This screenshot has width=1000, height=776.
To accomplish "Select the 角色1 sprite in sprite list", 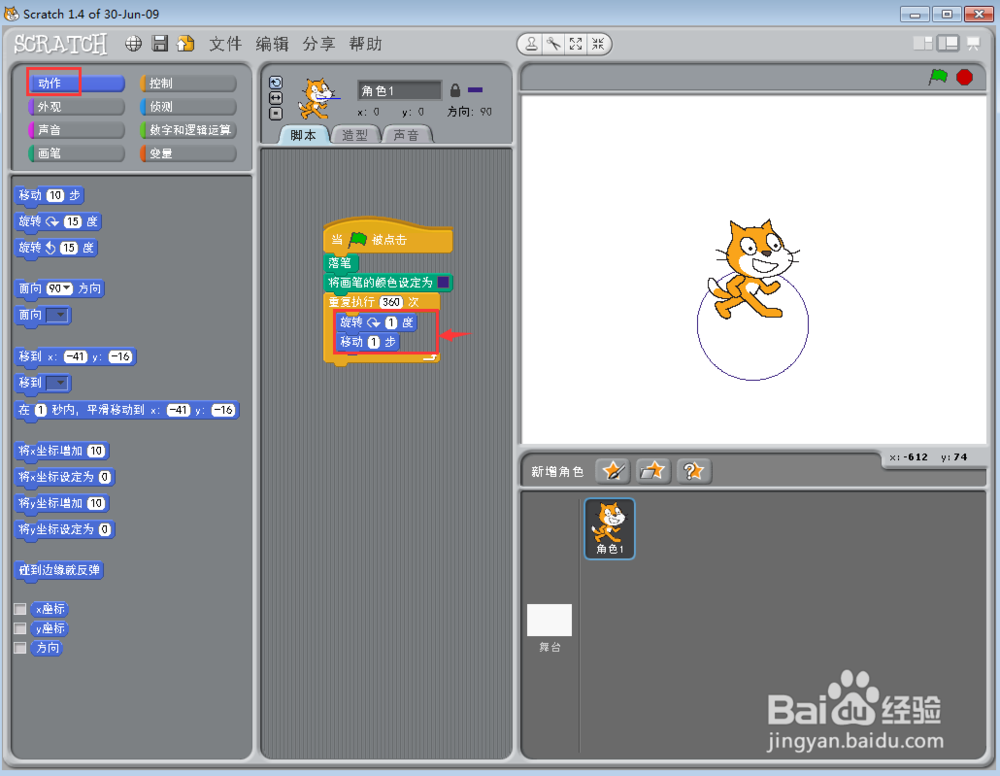I will tap(610, 529).
